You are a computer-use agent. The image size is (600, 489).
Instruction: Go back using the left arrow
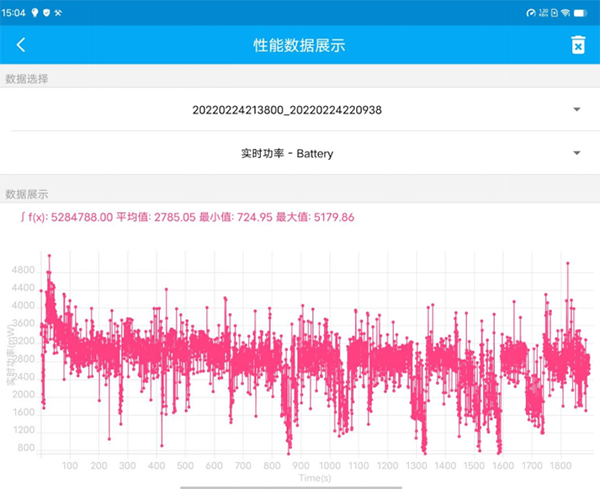[21, 45]
